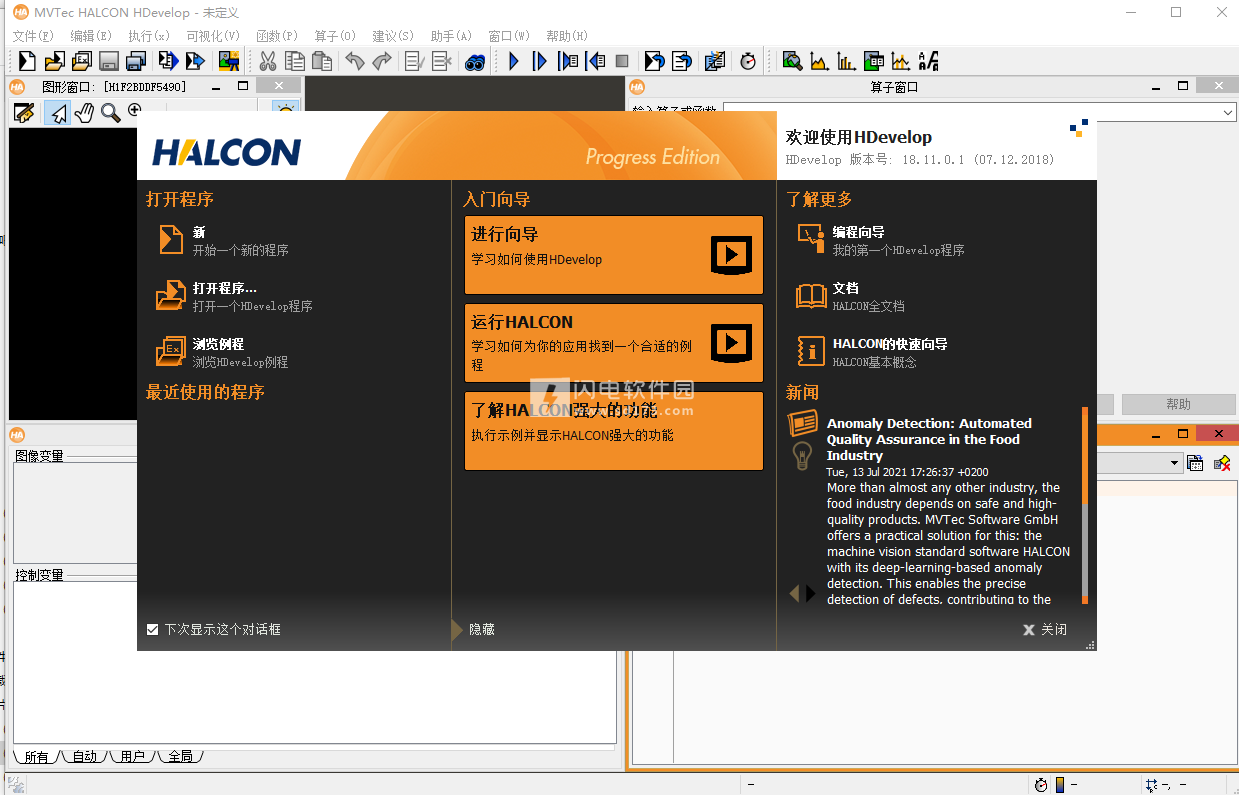Image resolution: width=1239 pixels, height=795 pixels.
Task: Switch to the 用户 variables tab
Action: tap(132, 756)
